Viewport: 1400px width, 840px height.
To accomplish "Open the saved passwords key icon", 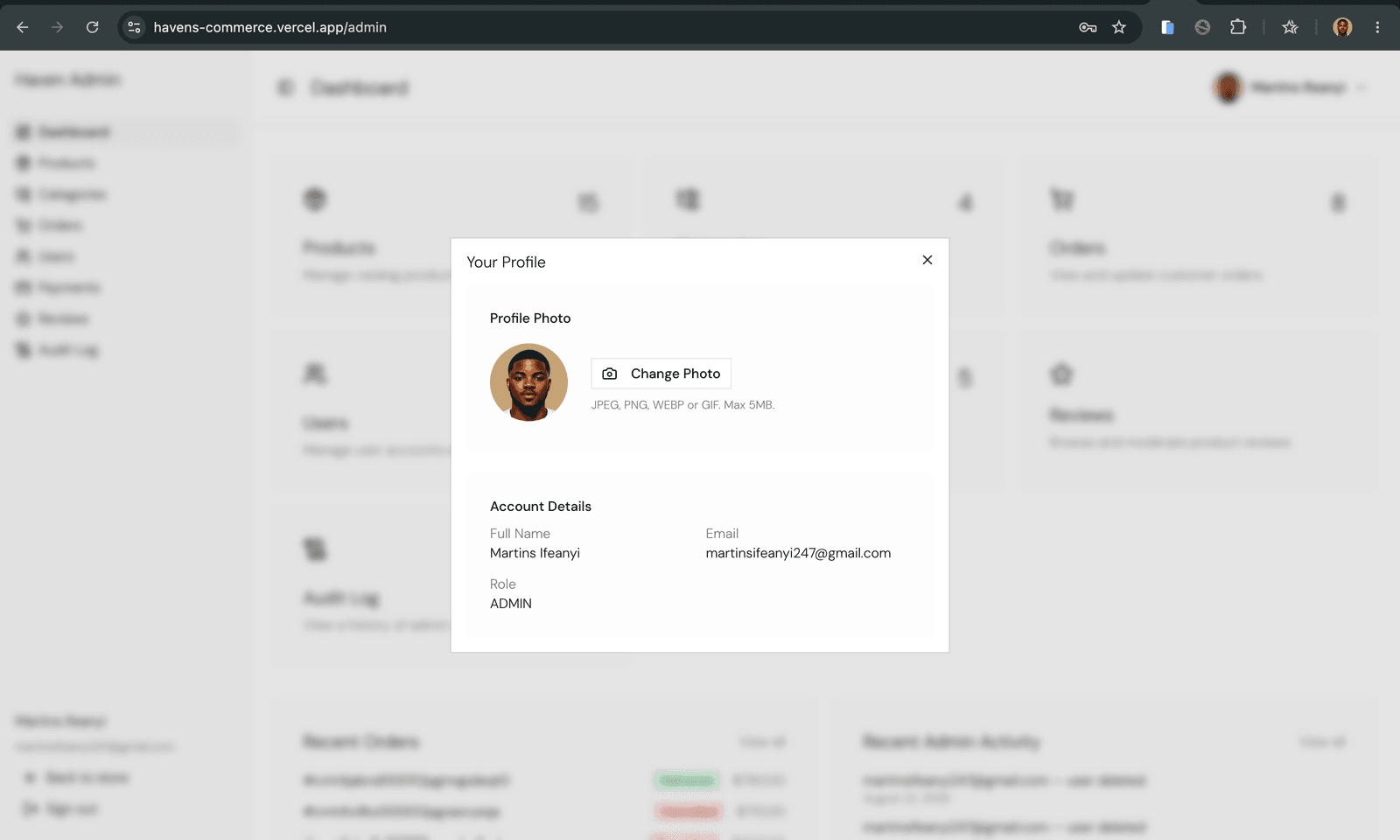I will tap(1088, 27).
